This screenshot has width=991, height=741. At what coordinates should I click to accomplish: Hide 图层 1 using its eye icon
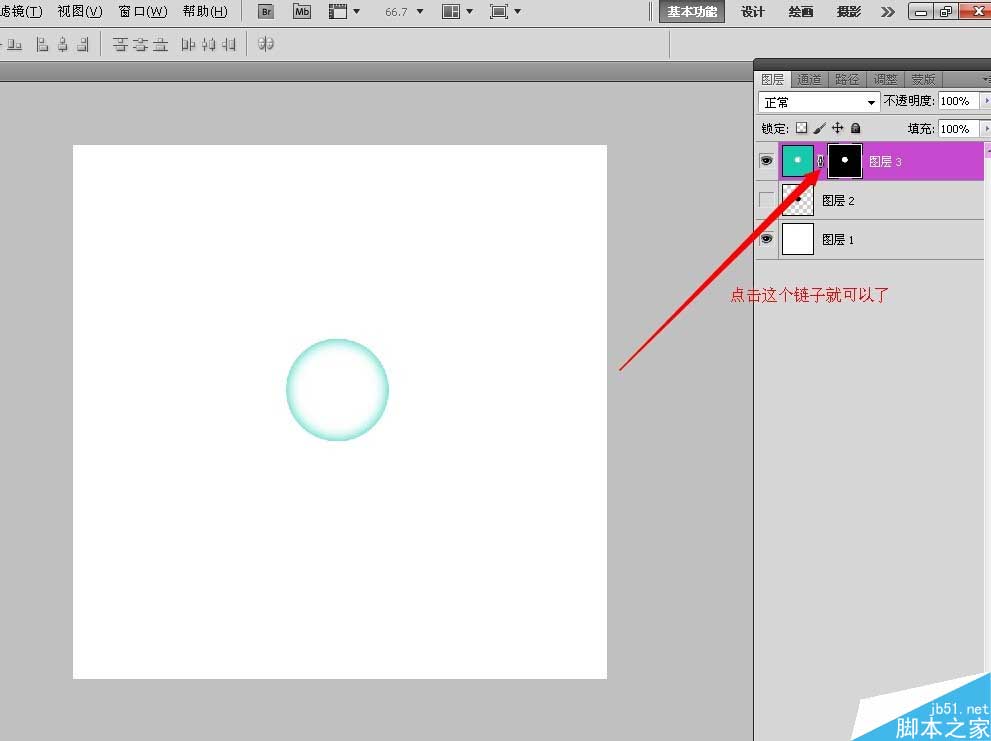tap(766, 239)
